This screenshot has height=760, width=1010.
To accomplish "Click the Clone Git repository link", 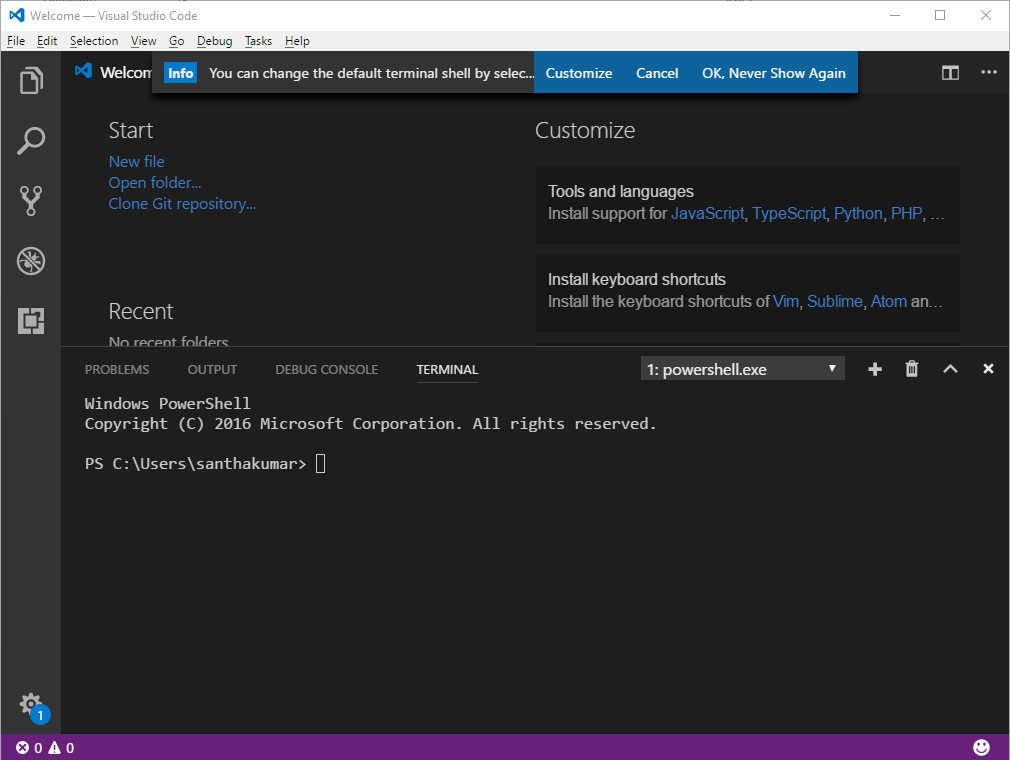I will [x=182, y=203].
